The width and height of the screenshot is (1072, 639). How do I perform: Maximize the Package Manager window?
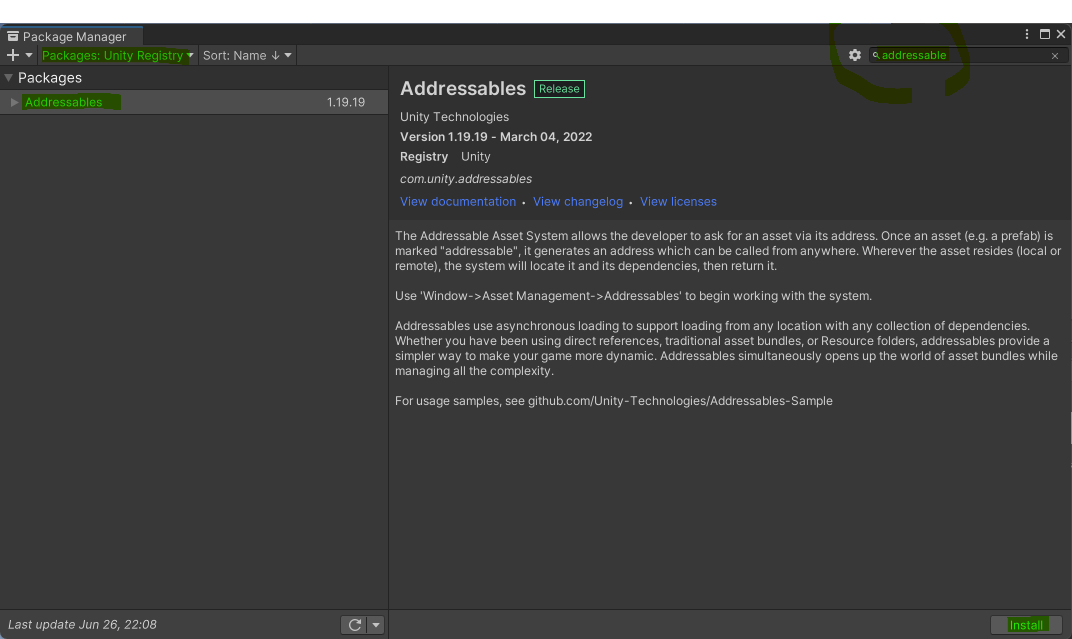1045,34
